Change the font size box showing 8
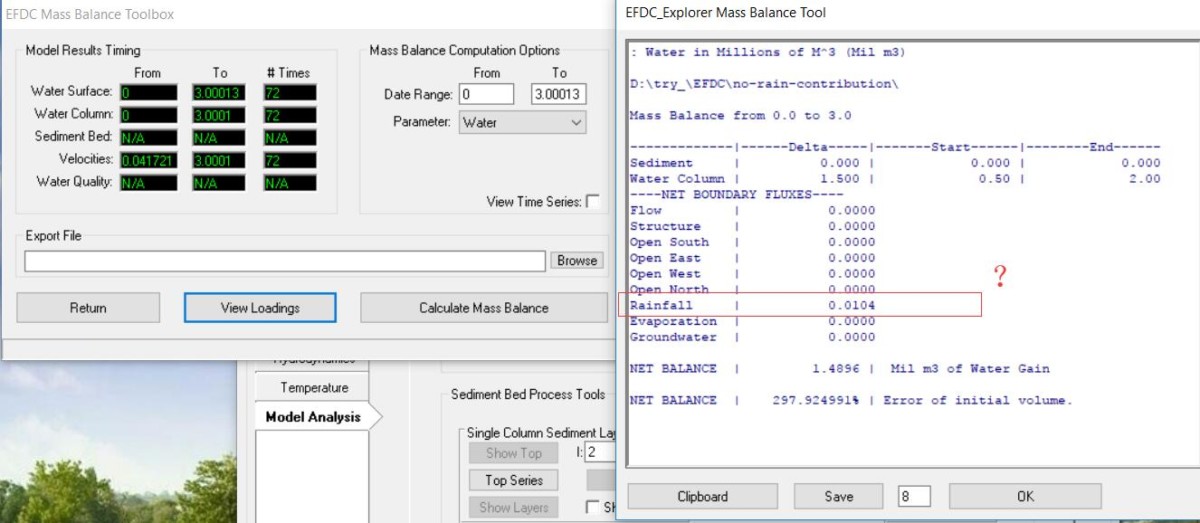The width and height of the screenshot is (1200, 523). click(914, 496)
